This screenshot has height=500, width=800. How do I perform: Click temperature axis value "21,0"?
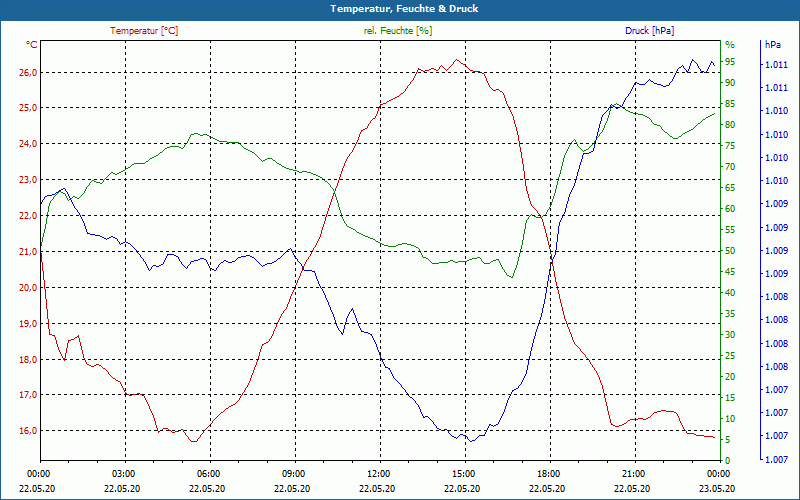click(29, 252)
